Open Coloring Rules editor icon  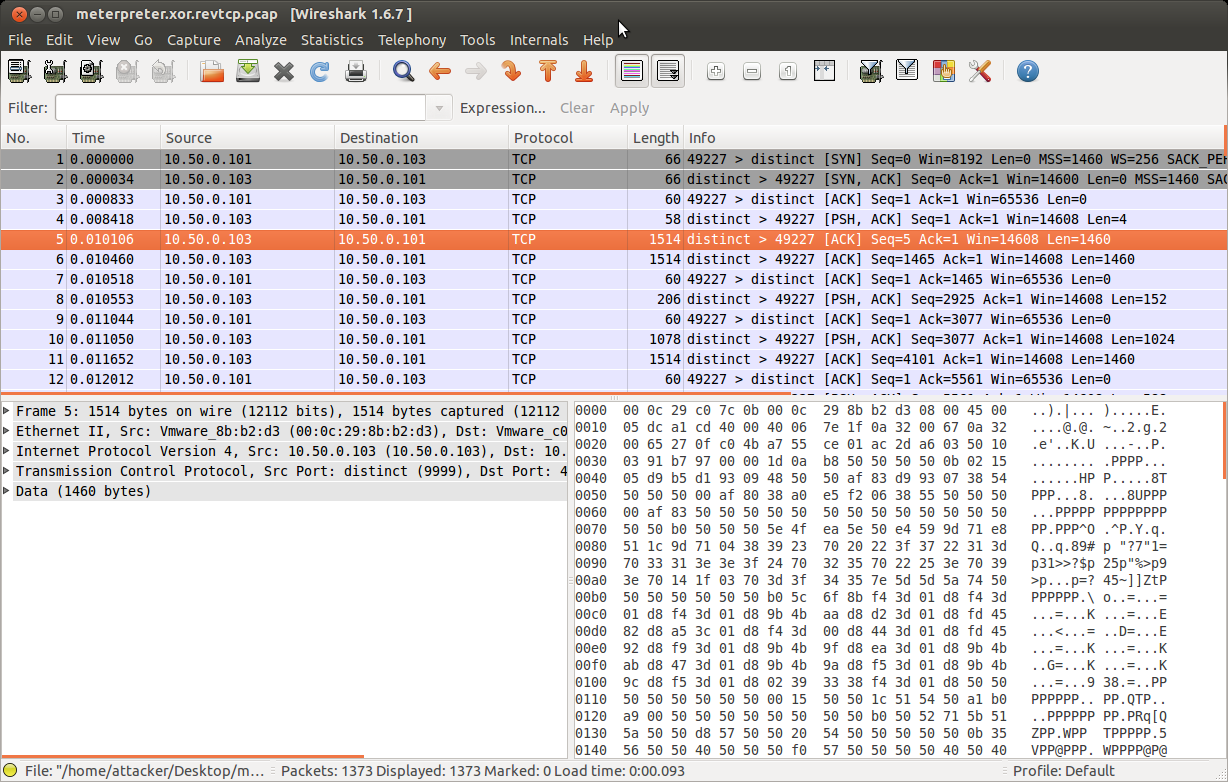pyautogui.click(x=943, y=71)
